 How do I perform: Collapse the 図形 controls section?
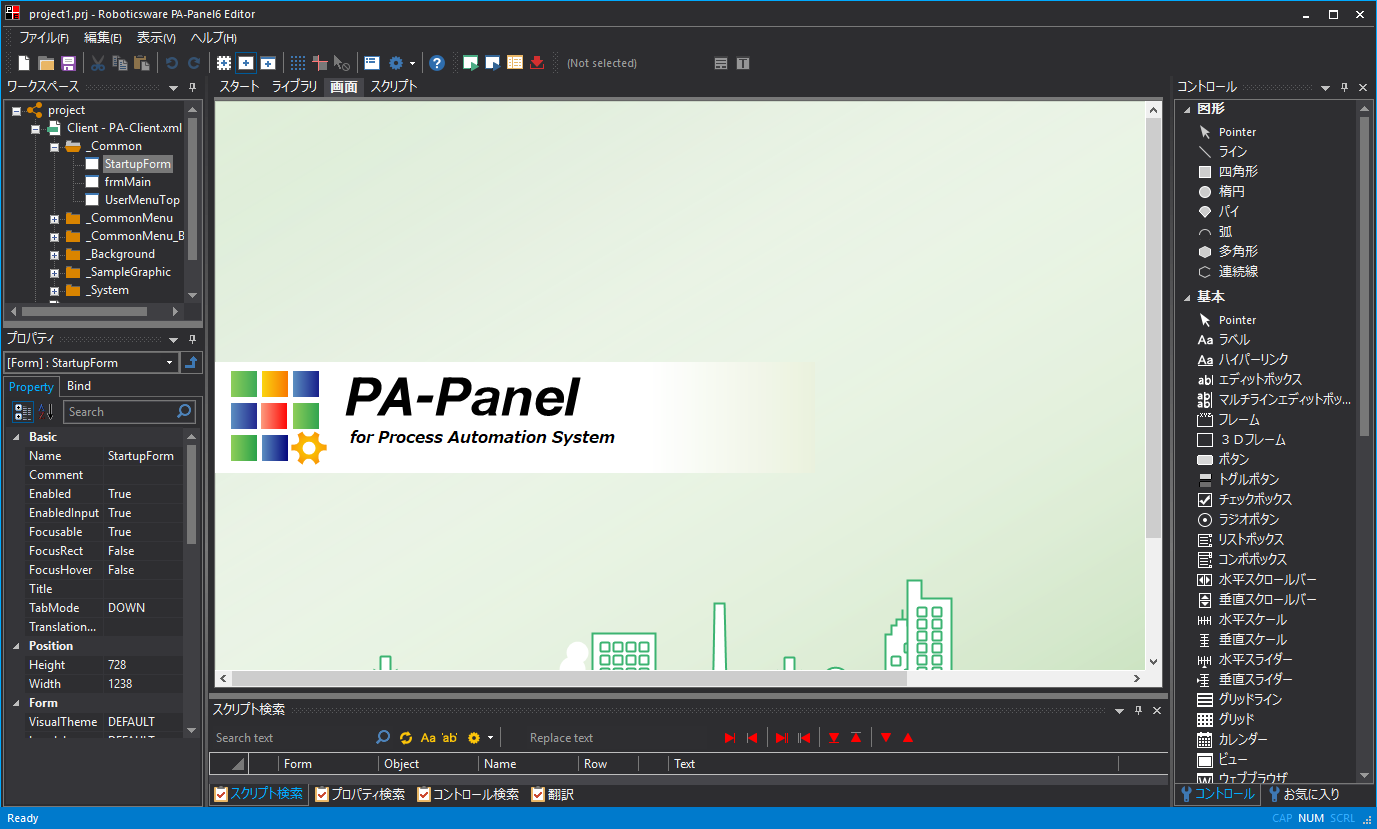tap(1187, 109)
